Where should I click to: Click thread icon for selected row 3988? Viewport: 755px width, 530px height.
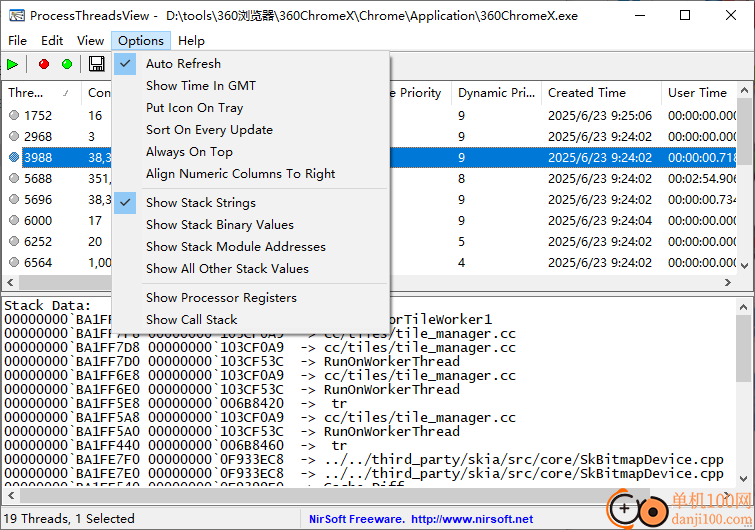14,157
